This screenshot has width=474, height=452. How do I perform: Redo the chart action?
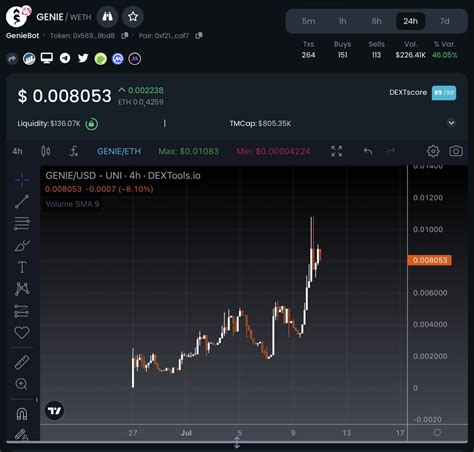point(391,151)
